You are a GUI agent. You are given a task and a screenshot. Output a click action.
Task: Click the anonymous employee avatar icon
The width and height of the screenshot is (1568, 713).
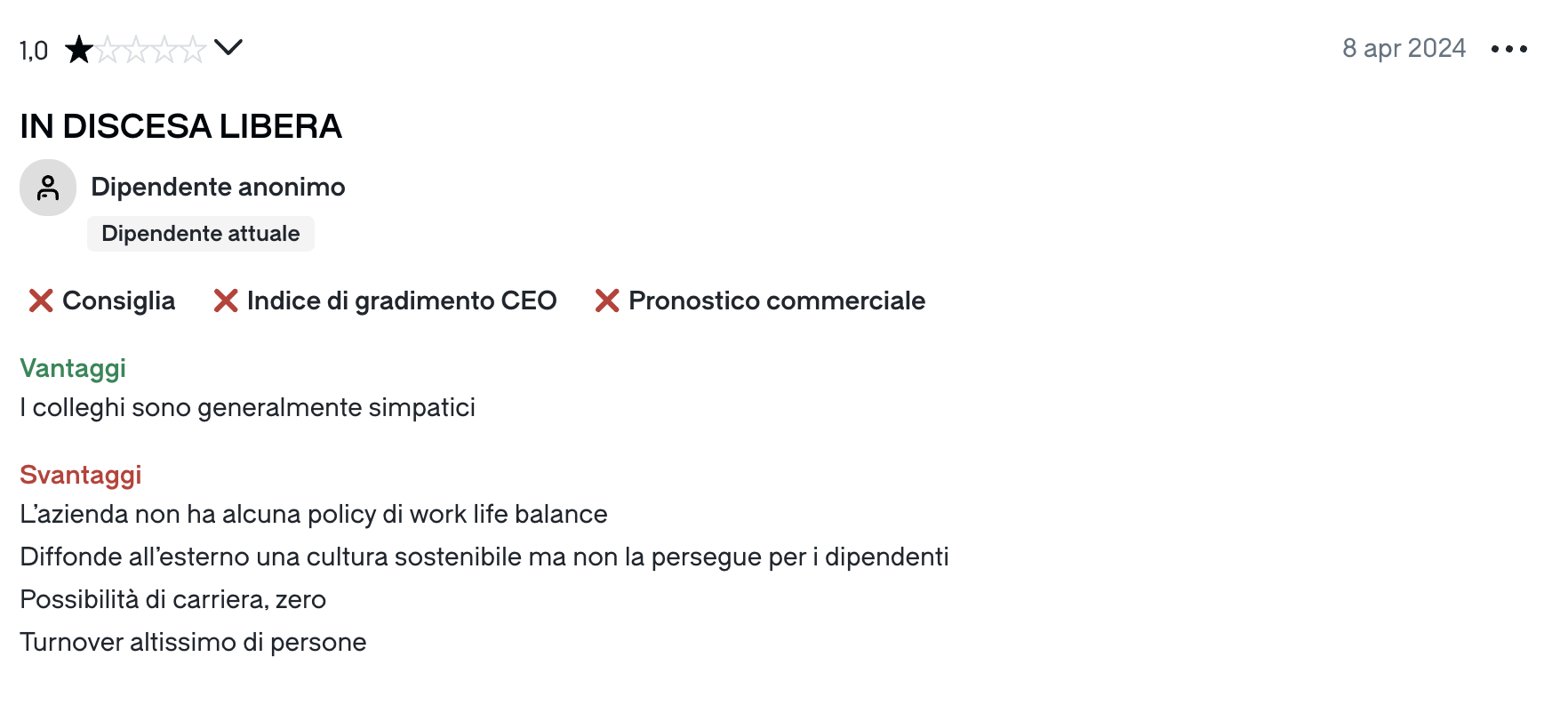[48, 188]
